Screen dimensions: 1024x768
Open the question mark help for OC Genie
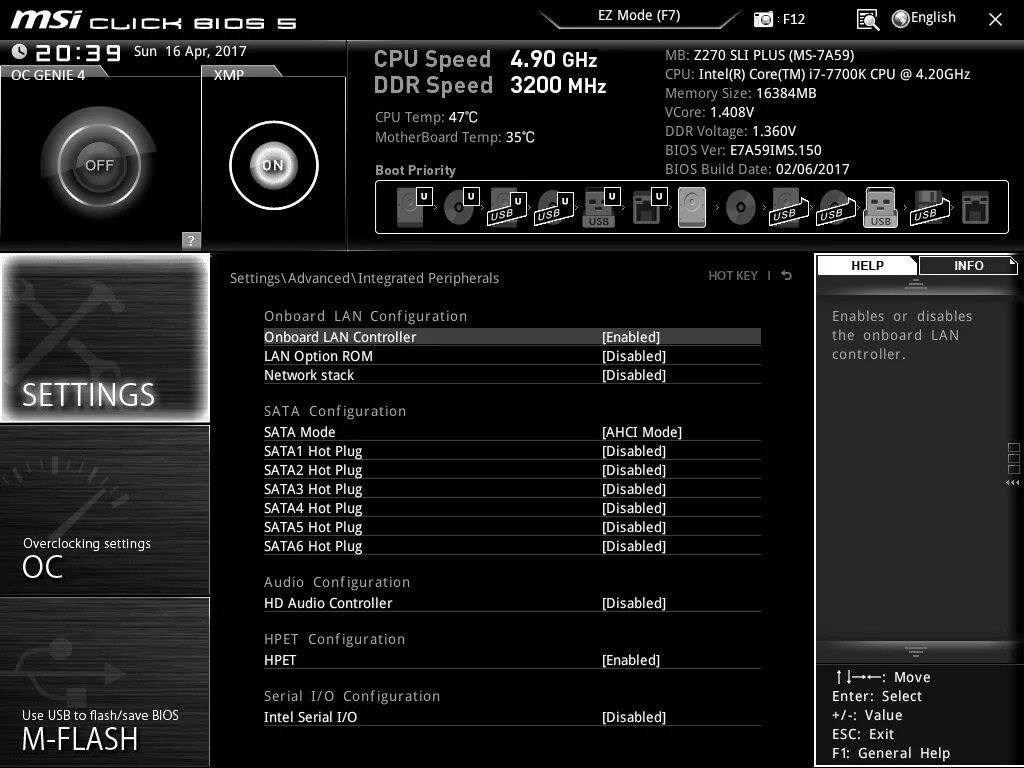coord(191,240)
